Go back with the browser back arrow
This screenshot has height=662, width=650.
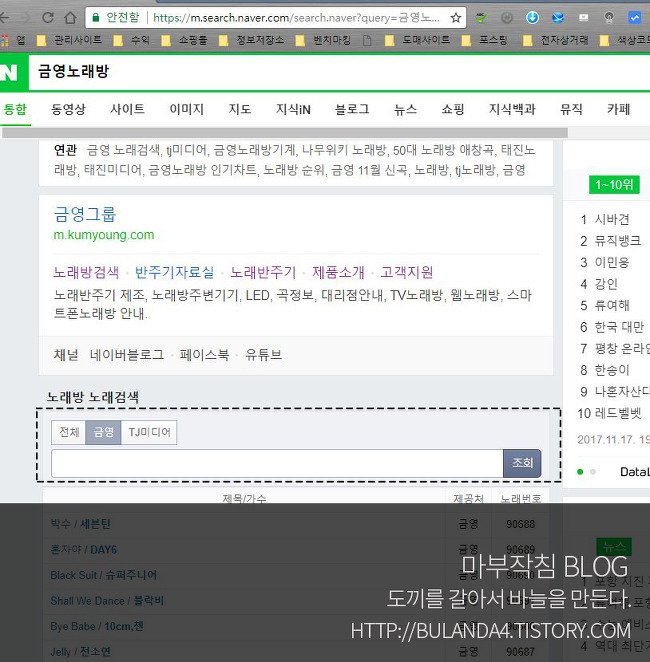coord(4,17)
